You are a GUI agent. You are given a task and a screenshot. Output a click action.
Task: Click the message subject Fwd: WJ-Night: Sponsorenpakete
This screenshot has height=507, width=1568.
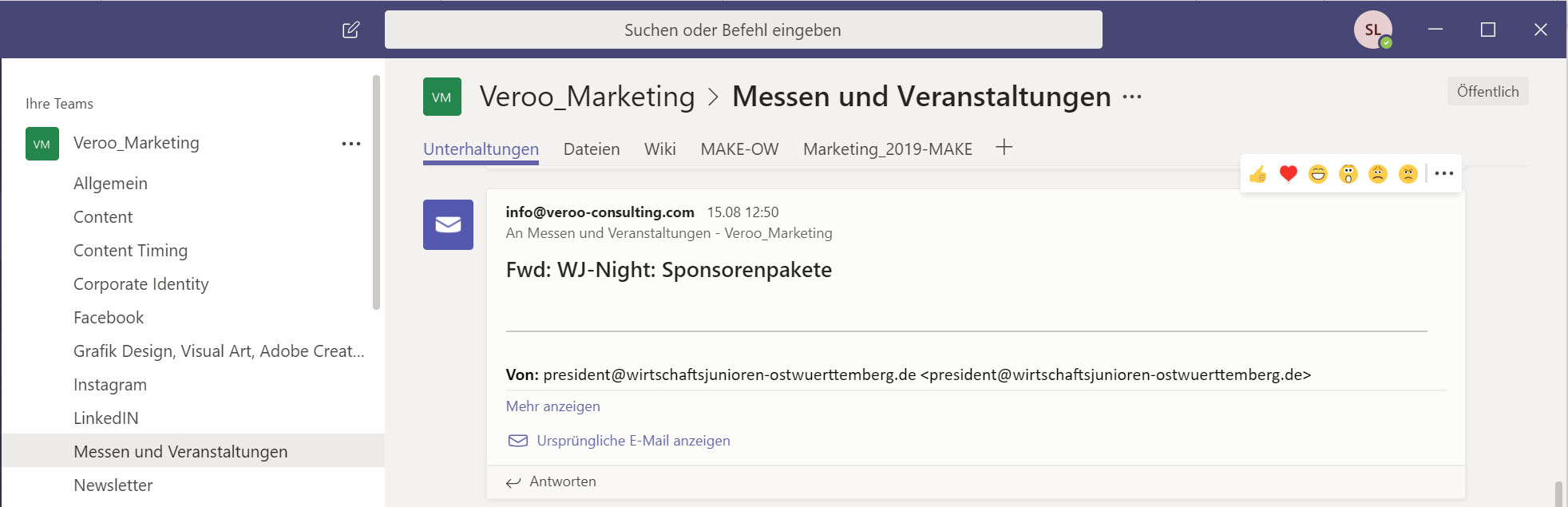click(668, 270)
